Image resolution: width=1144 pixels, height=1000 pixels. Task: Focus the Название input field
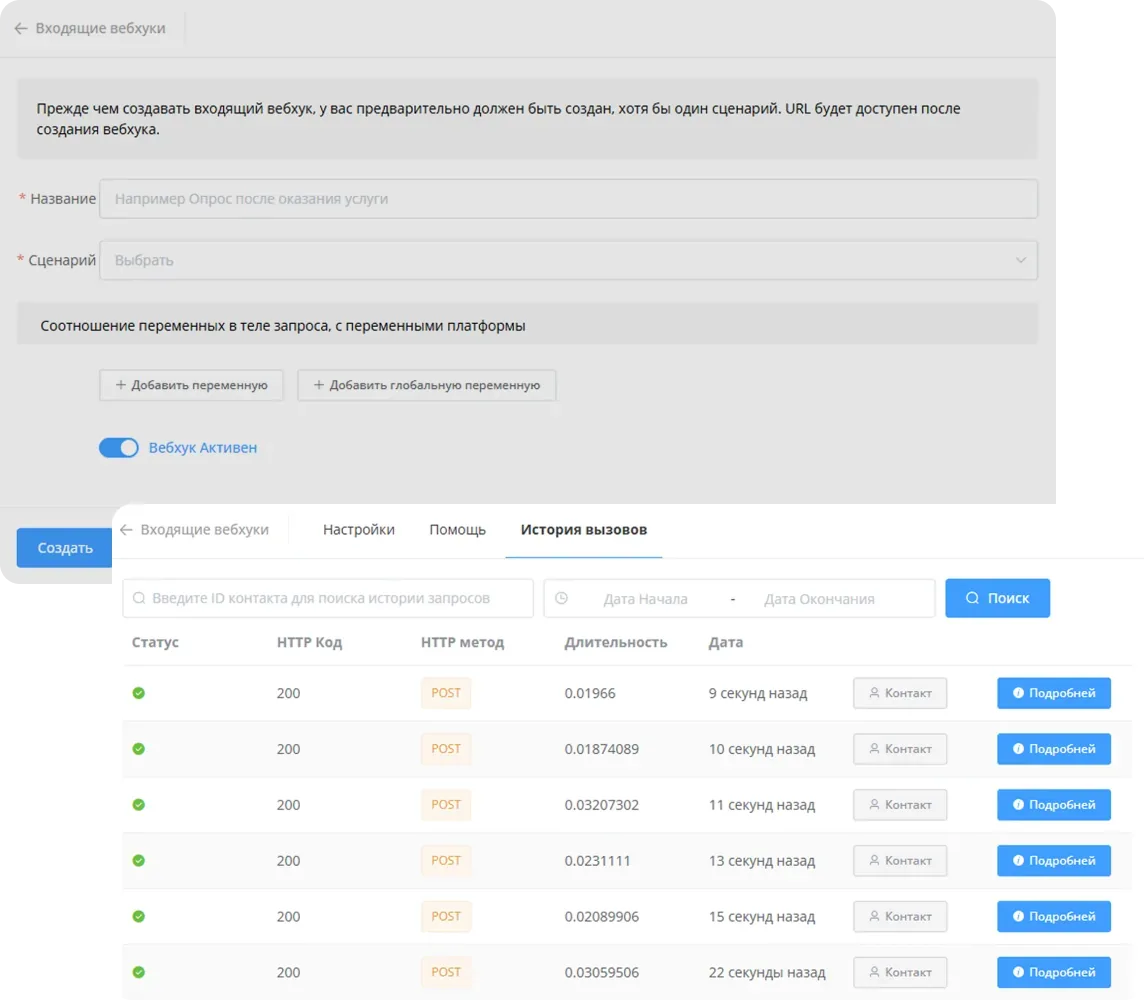(x=568, y=198)
